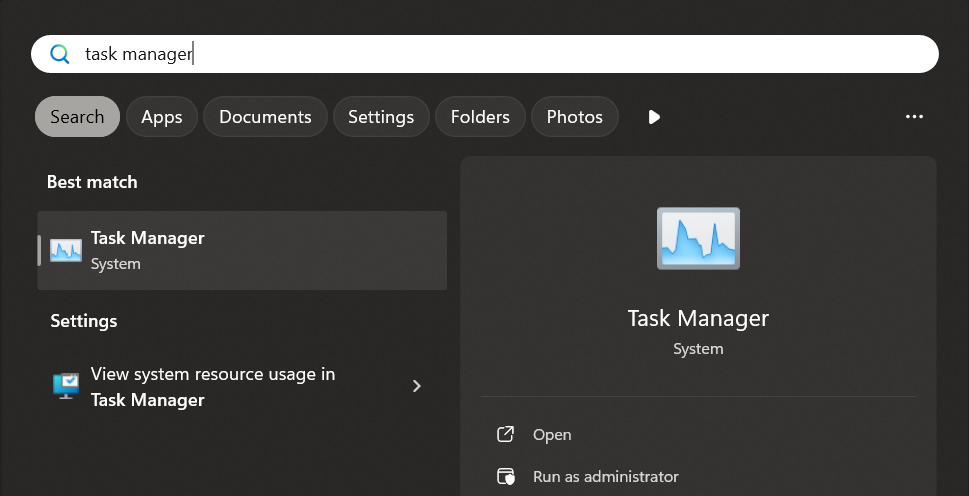Viewport: 969px width, 496px height.
Task: Choose the Settings filter tab
Action: [381, 117]
